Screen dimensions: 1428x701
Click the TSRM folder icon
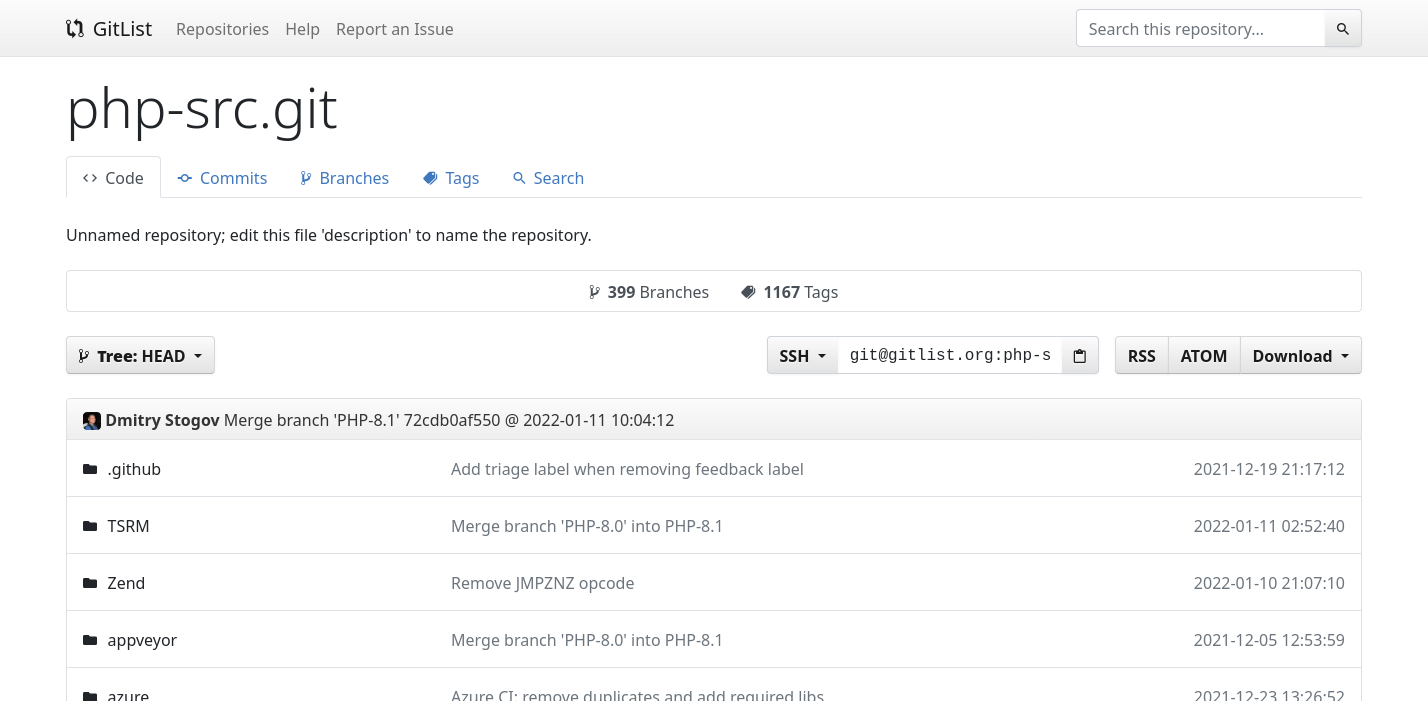pos(90,526)
